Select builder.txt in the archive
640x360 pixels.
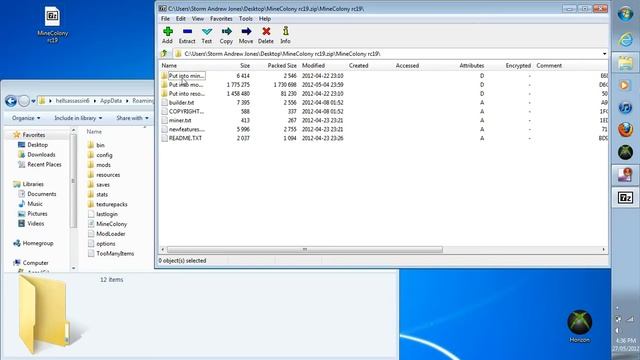click(178, 102)
